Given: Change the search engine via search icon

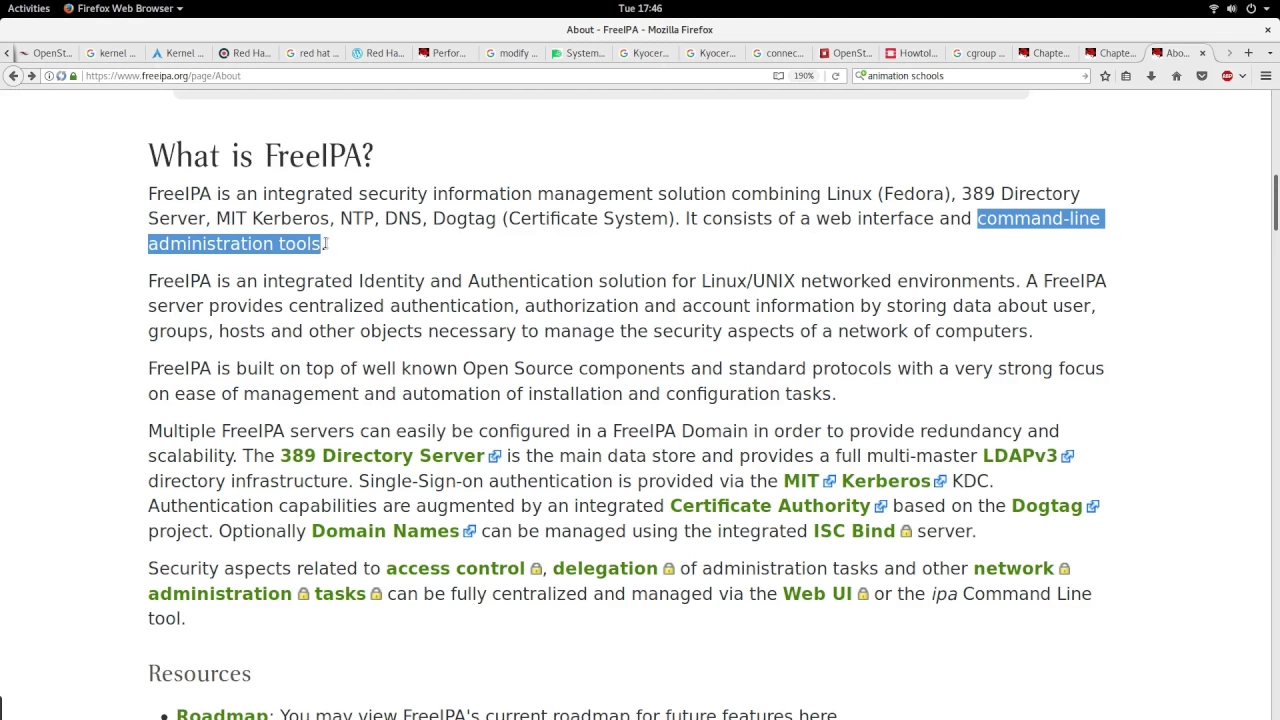Looking at the screenshot, I should [x=861, y=76].
